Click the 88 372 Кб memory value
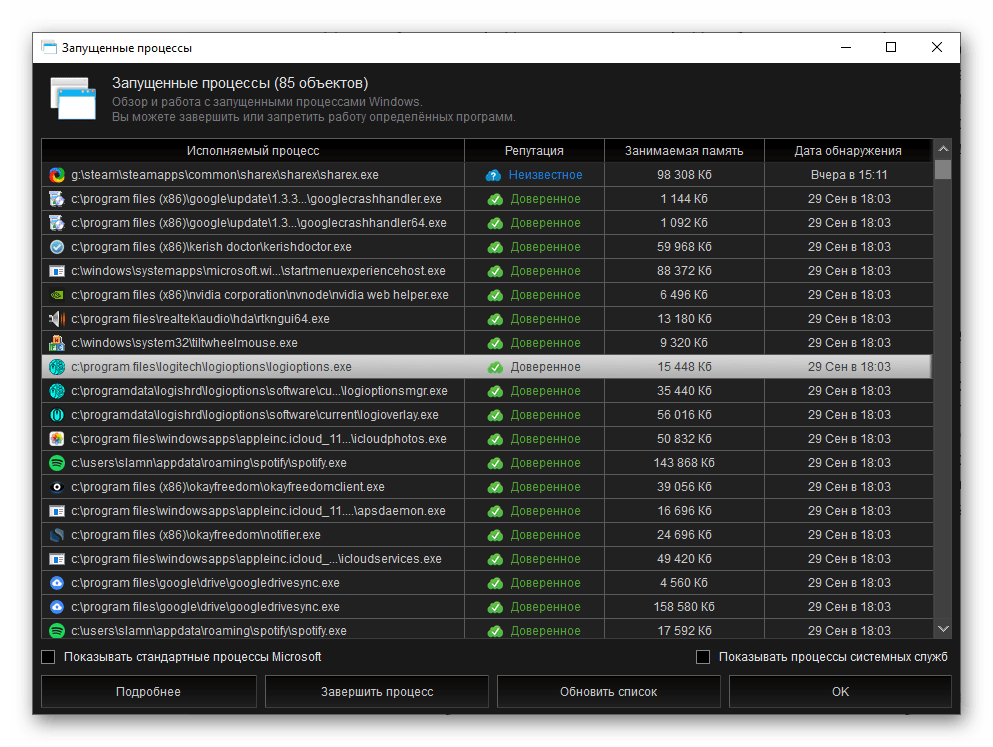Viewport: 993px width, 747px height. [x=684, y=271]
